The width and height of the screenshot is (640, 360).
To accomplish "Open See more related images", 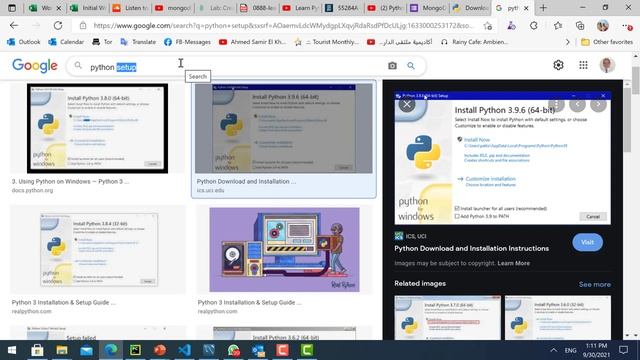I will [595, 284].
